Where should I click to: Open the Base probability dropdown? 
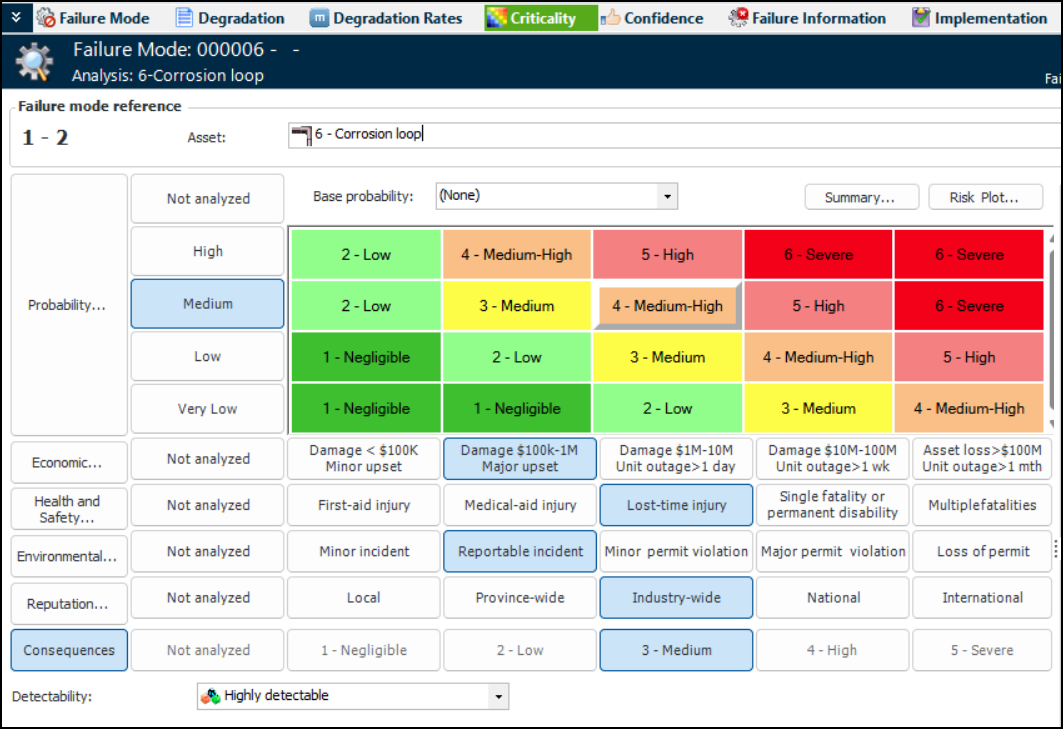[667, 196]
